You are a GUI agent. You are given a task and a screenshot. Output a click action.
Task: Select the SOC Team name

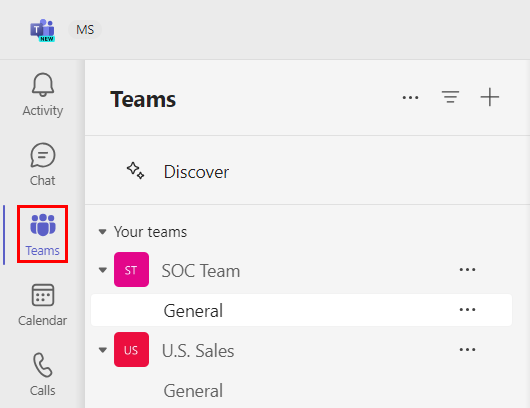click(x=201, y=271)
